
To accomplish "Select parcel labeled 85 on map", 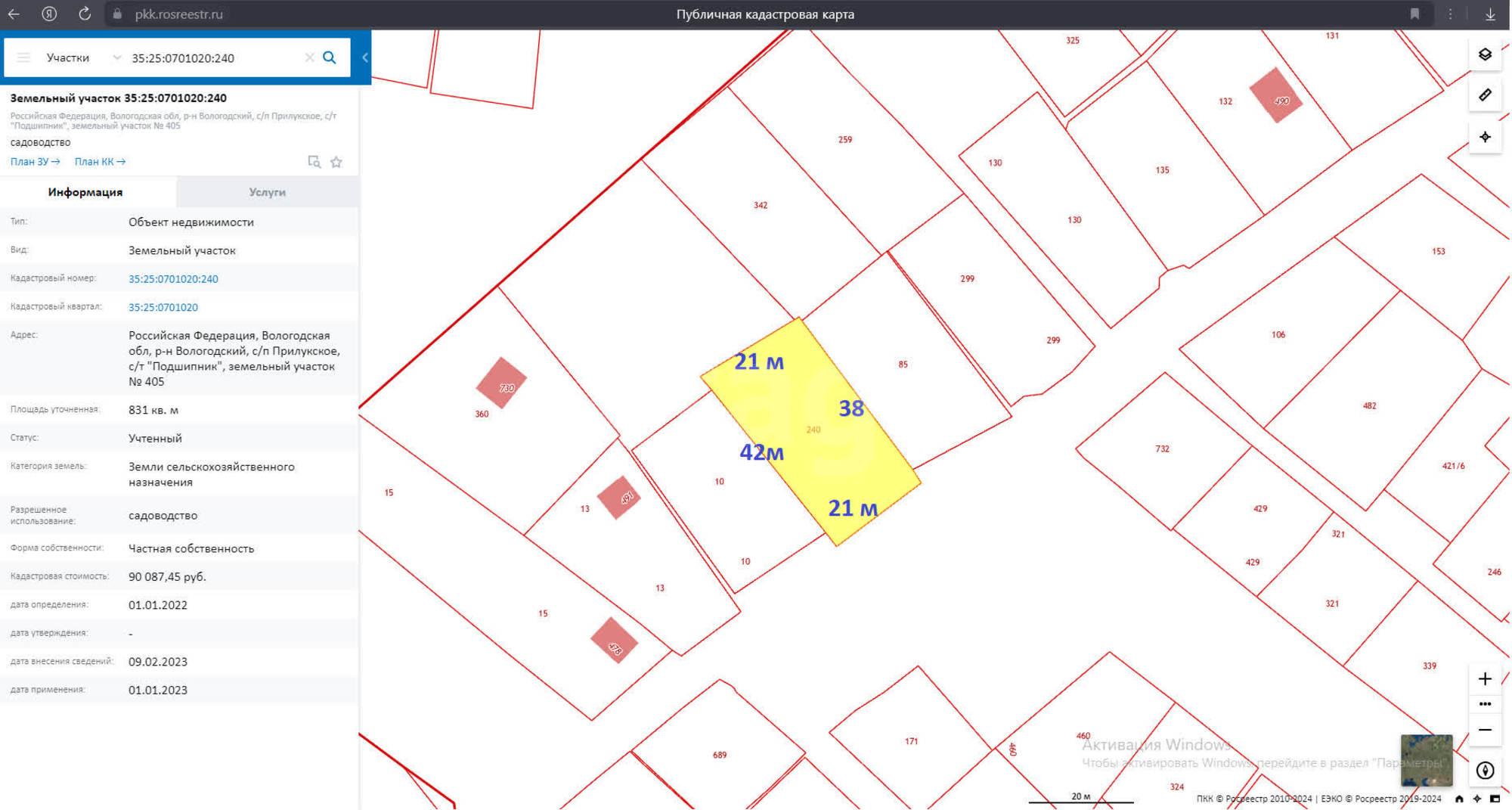I will 903,365.
